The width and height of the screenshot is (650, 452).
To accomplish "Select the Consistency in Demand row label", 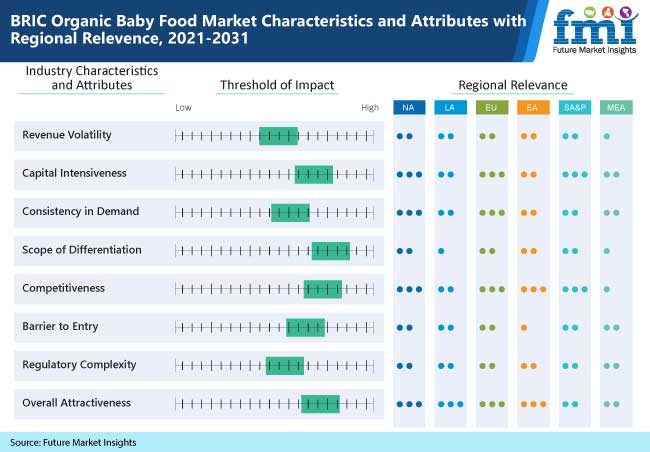I will tap(81, 211).
